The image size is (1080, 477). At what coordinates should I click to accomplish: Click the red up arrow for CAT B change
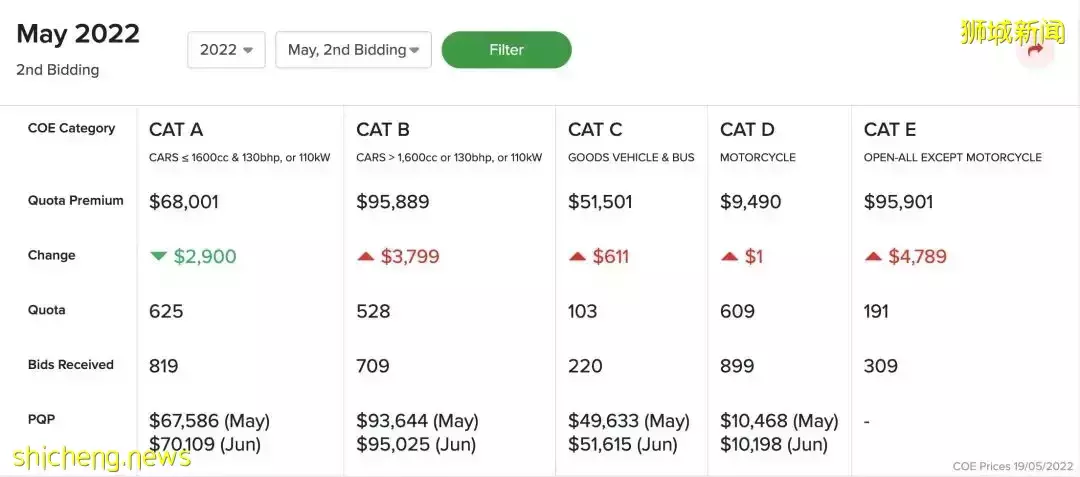pos(366,256)
